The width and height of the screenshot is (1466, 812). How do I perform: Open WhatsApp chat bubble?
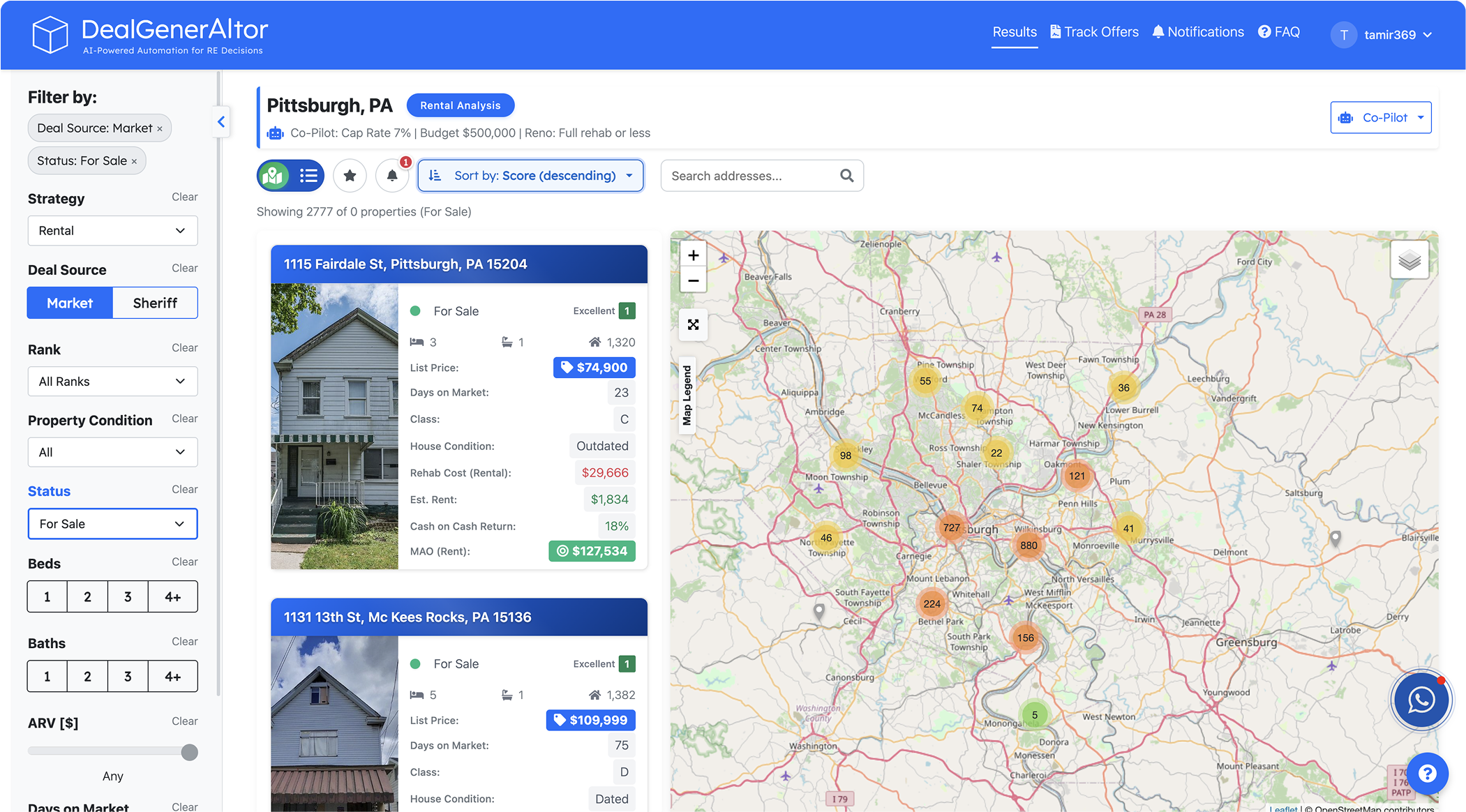point(1421,700)
